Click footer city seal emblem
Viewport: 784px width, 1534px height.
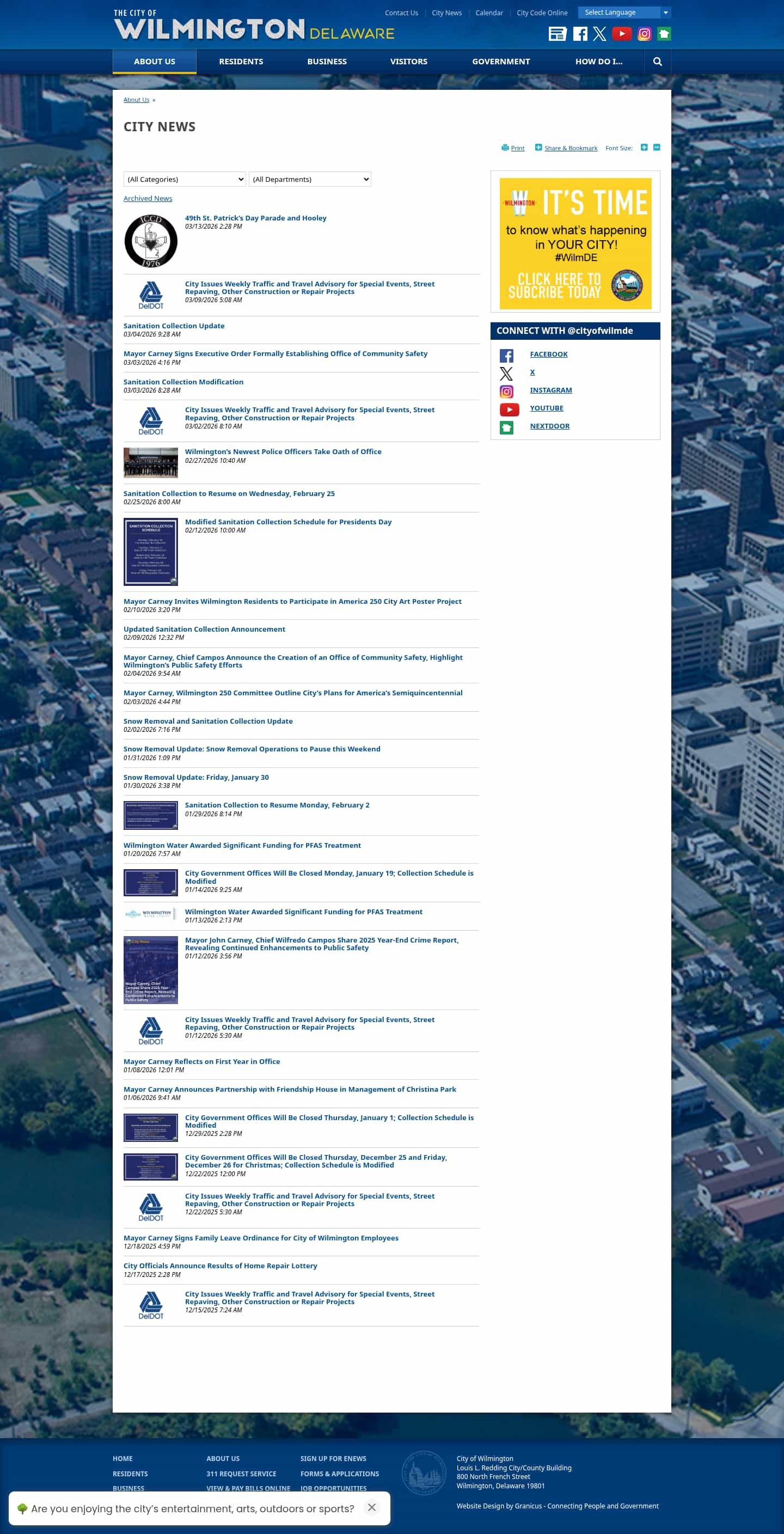[423, 1472]
